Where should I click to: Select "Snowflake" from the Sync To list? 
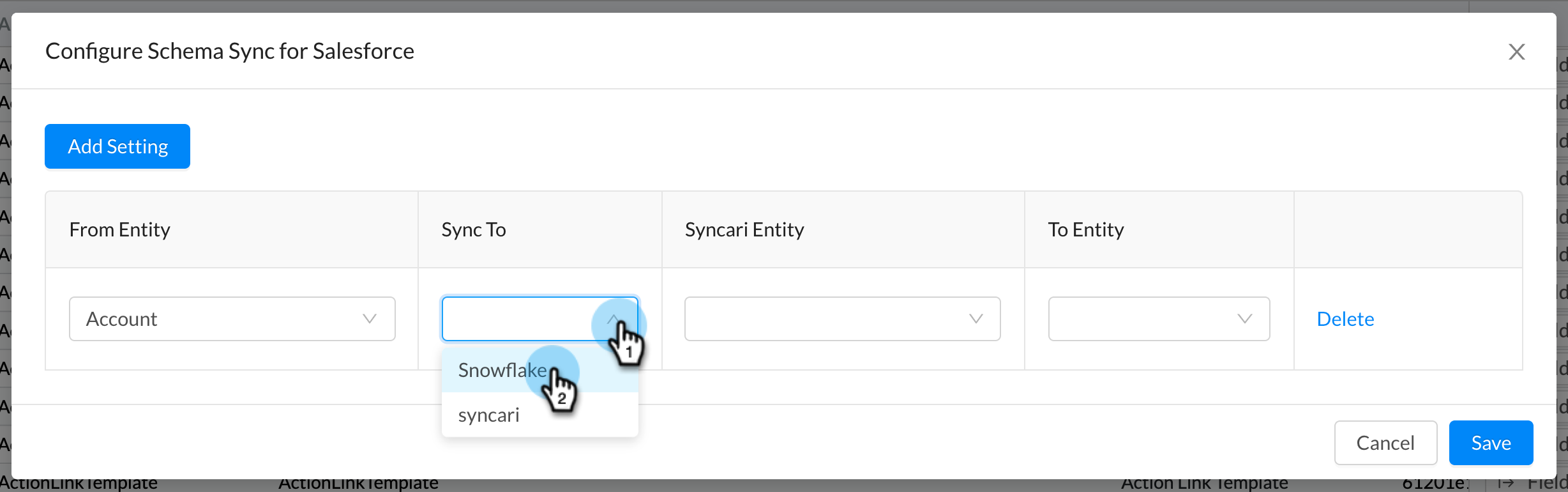coord(502,371)
